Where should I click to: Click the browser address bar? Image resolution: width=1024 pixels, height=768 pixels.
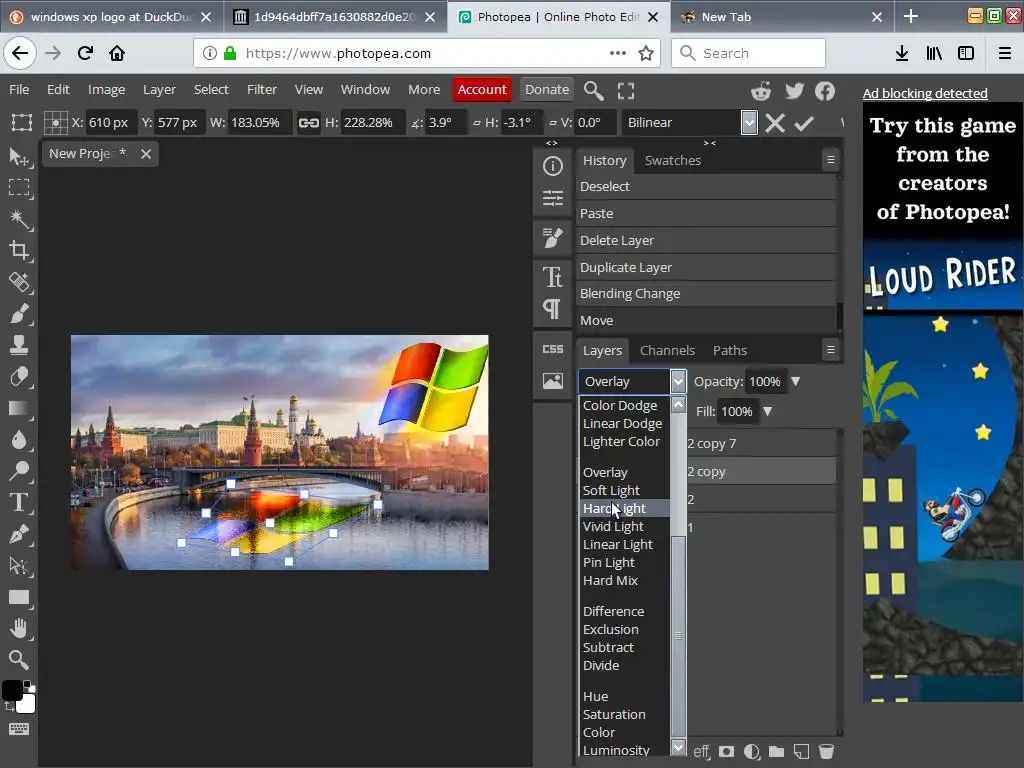coord(428,54)
